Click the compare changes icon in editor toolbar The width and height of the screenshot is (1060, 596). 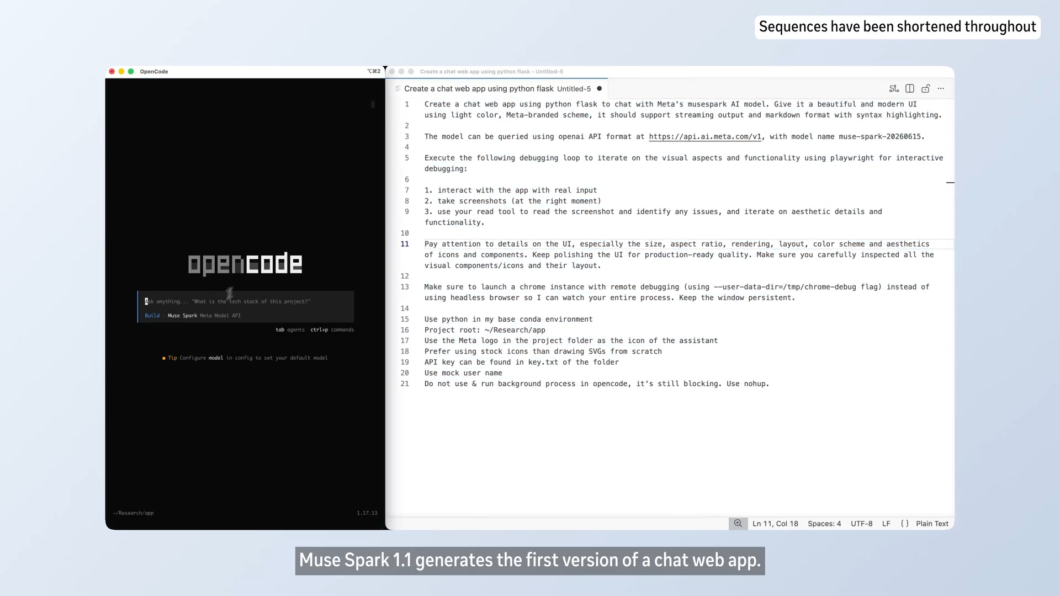coord(894,89)
